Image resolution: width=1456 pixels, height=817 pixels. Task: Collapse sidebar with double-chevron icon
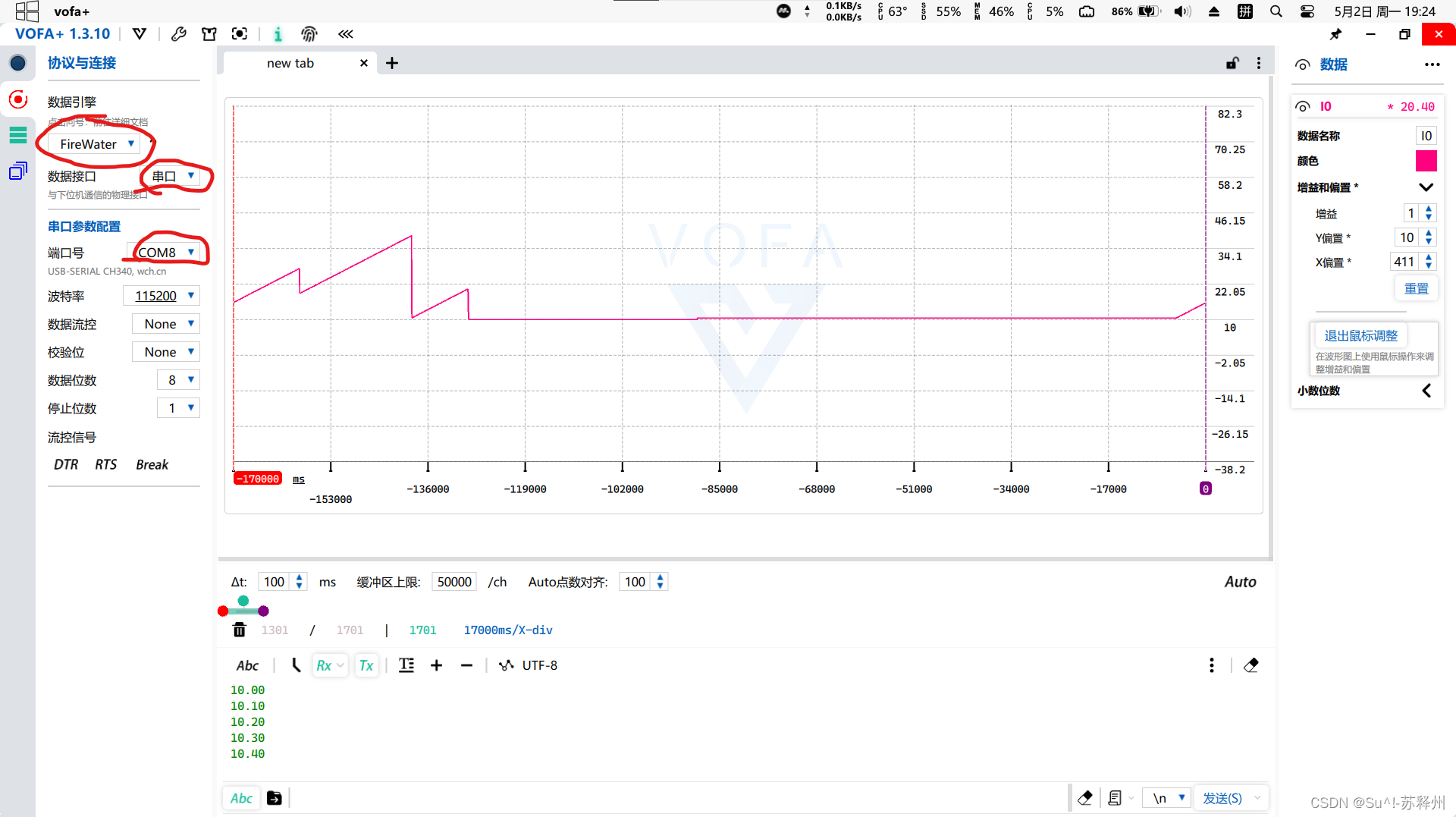point(346,33)
